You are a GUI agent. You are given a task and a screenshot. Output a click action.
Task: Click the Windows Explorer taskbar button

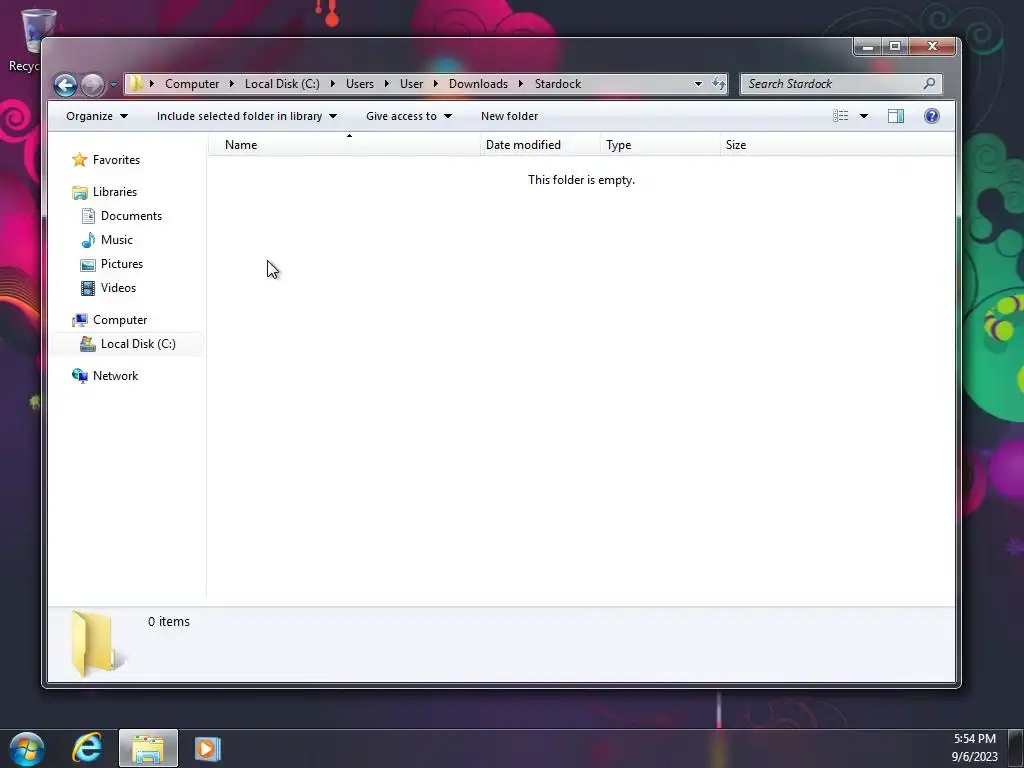[148, 748]
